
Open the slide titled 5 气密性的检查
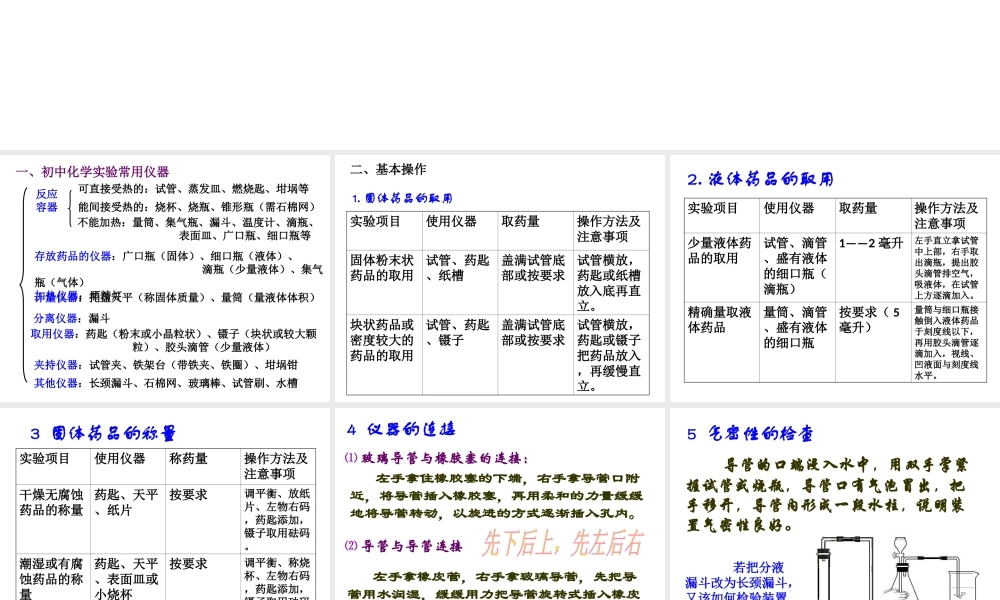[835, 504]
